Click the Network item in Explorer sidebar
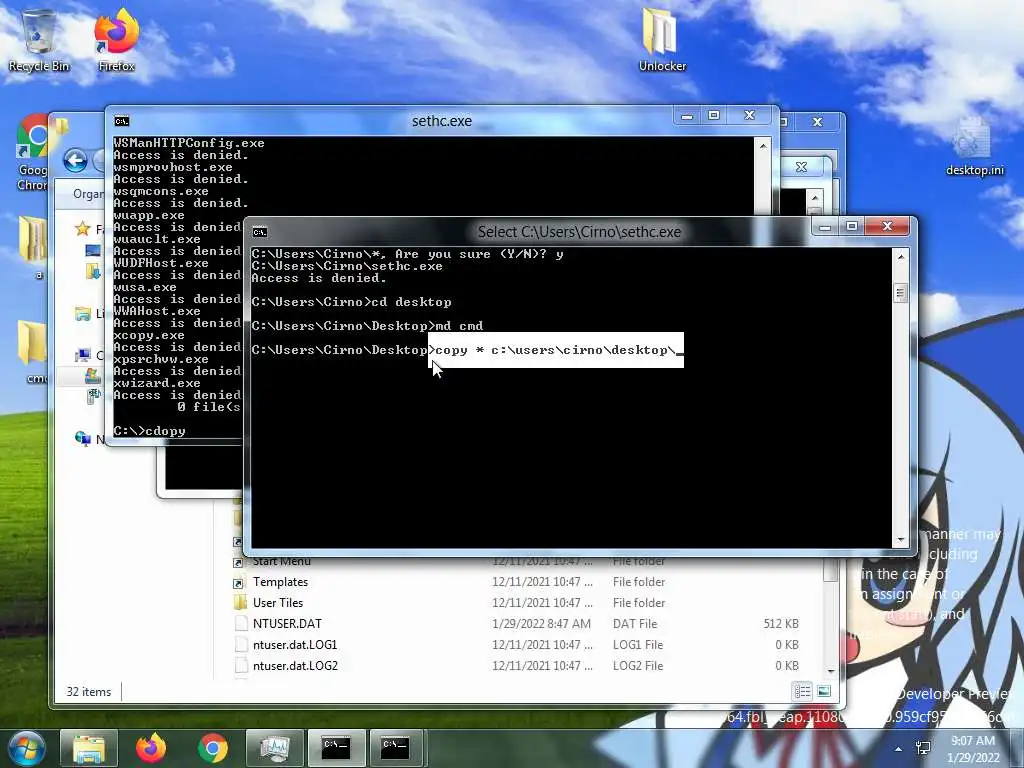1024x768 pixels. (x=90, y=439)
